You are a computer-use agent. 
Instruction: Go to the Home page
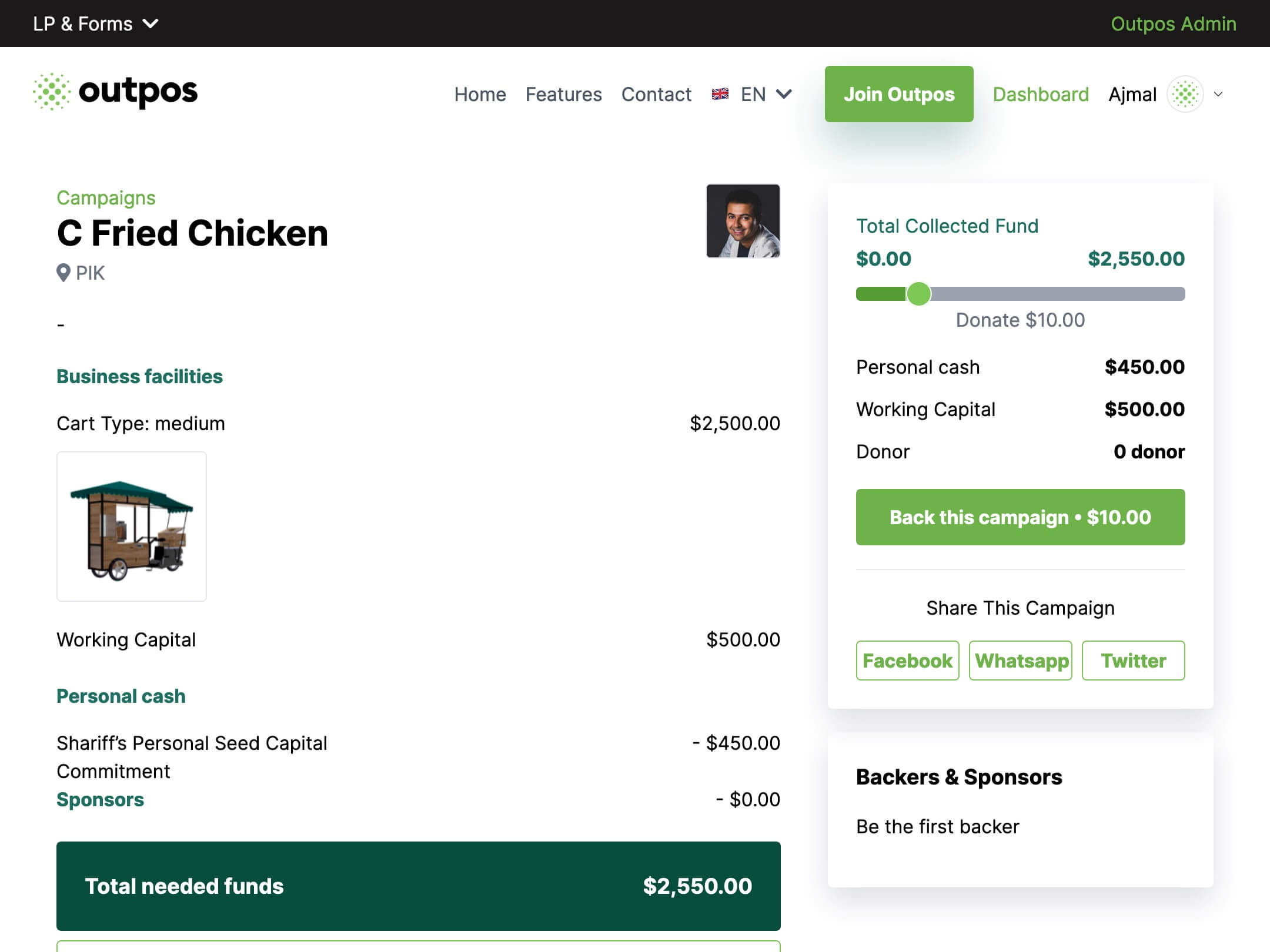[x=480, y=94]
